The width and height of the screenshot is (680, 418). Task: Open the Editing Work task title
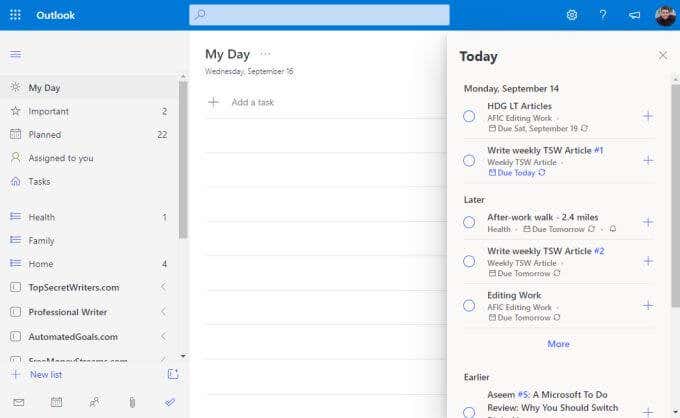point(514,295)
